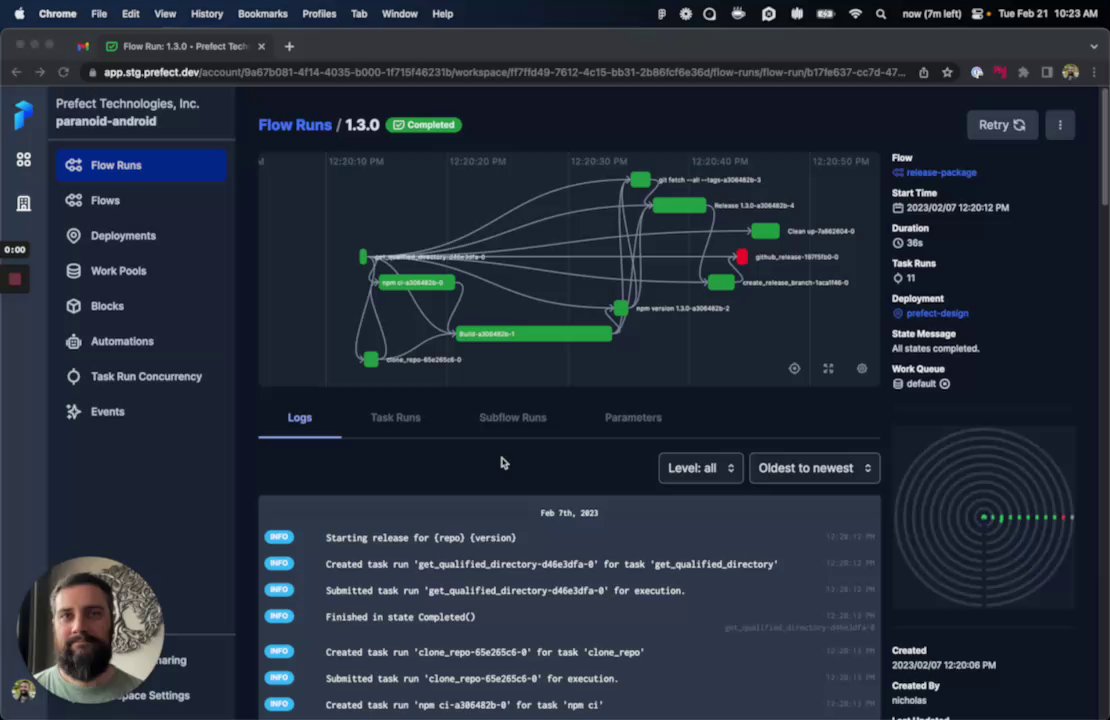Open the Level: all dropdown
The image size is (1110, 720).
pyautogui.click(x=701, y=468)
